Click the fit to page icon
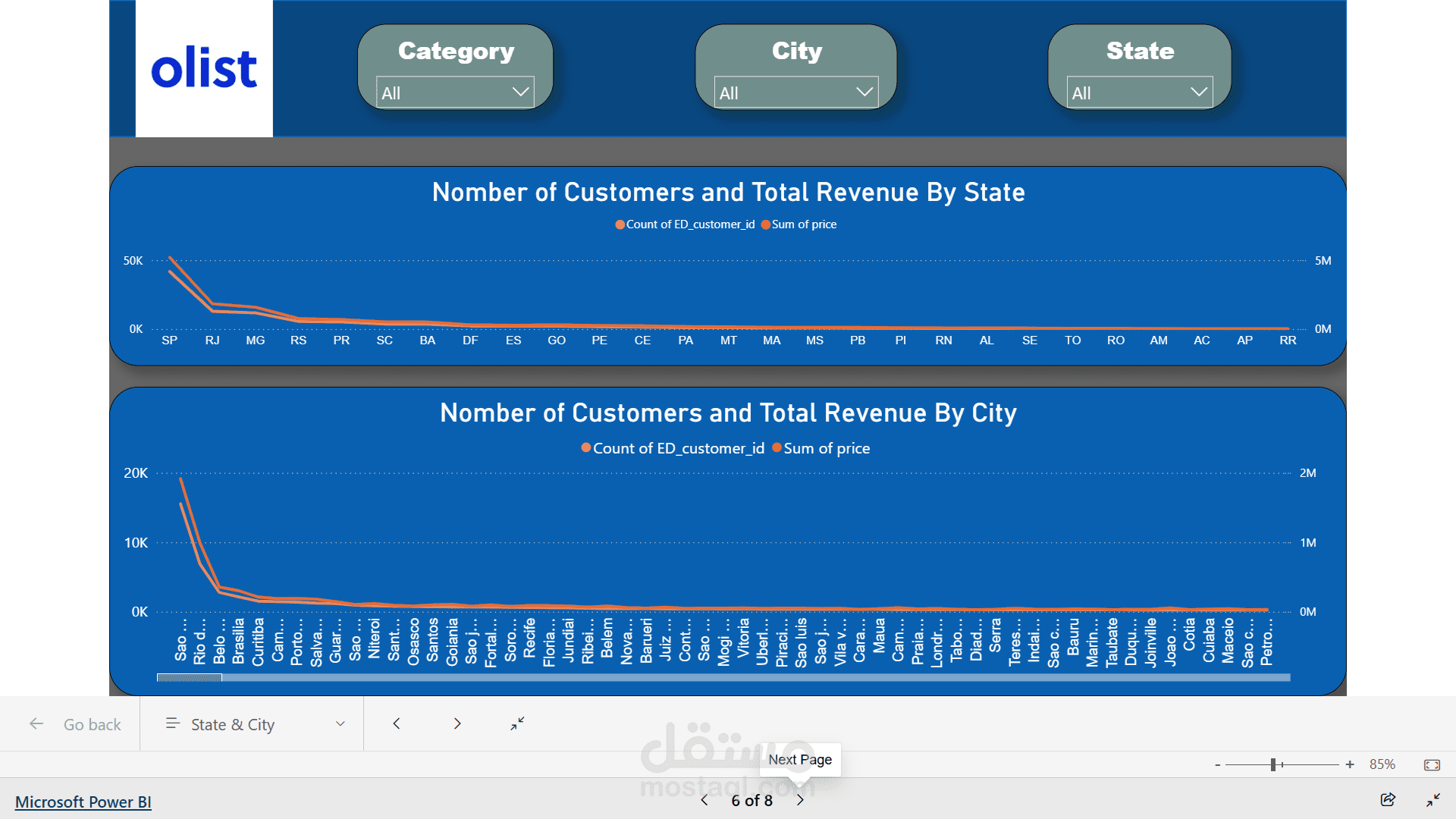This screenshot has height=819, width=1456. tap(1432, 764)
